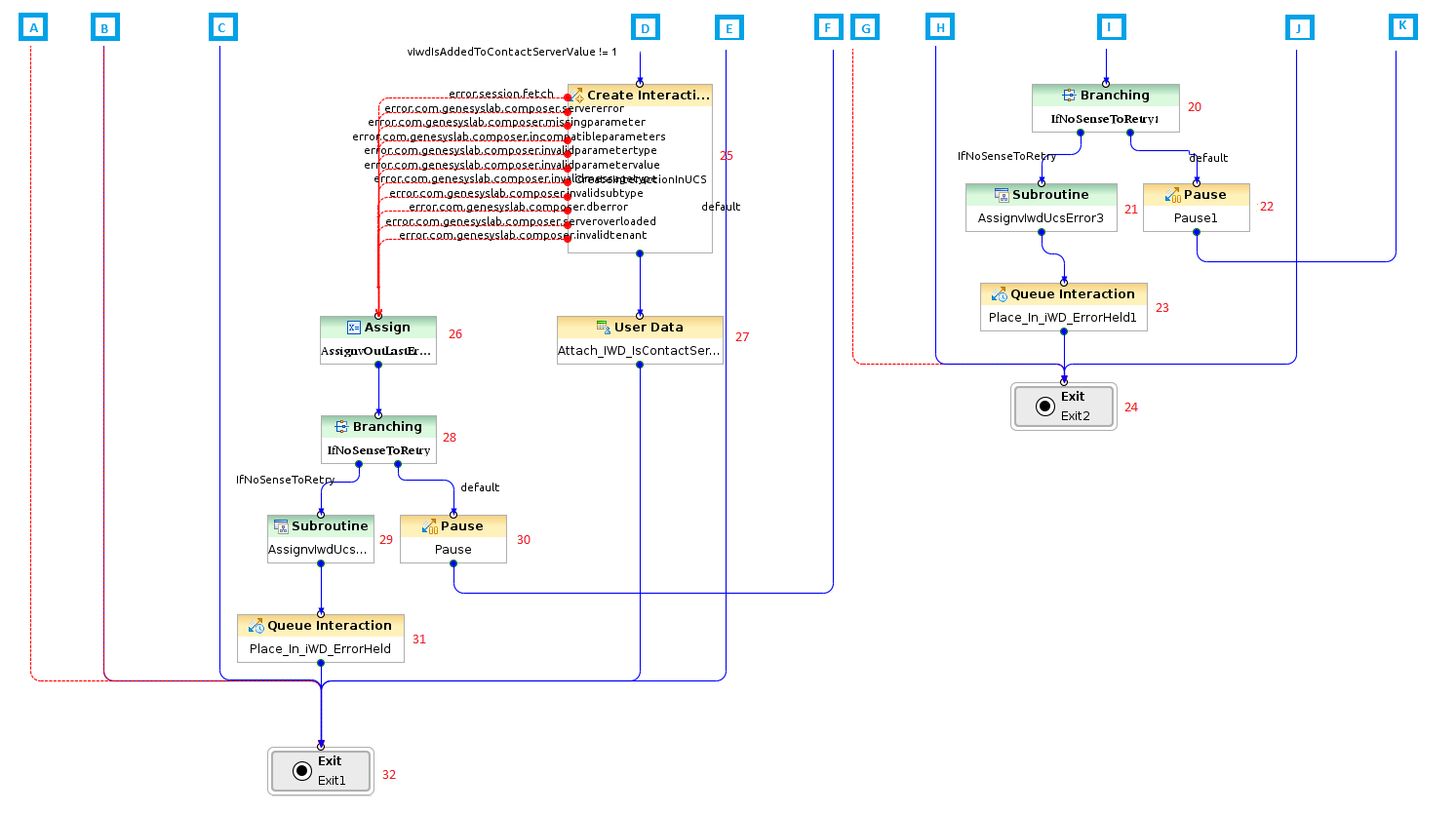Click the default link label above block Pause
This screenshot has height=814, width=1456.
point(480,487)
